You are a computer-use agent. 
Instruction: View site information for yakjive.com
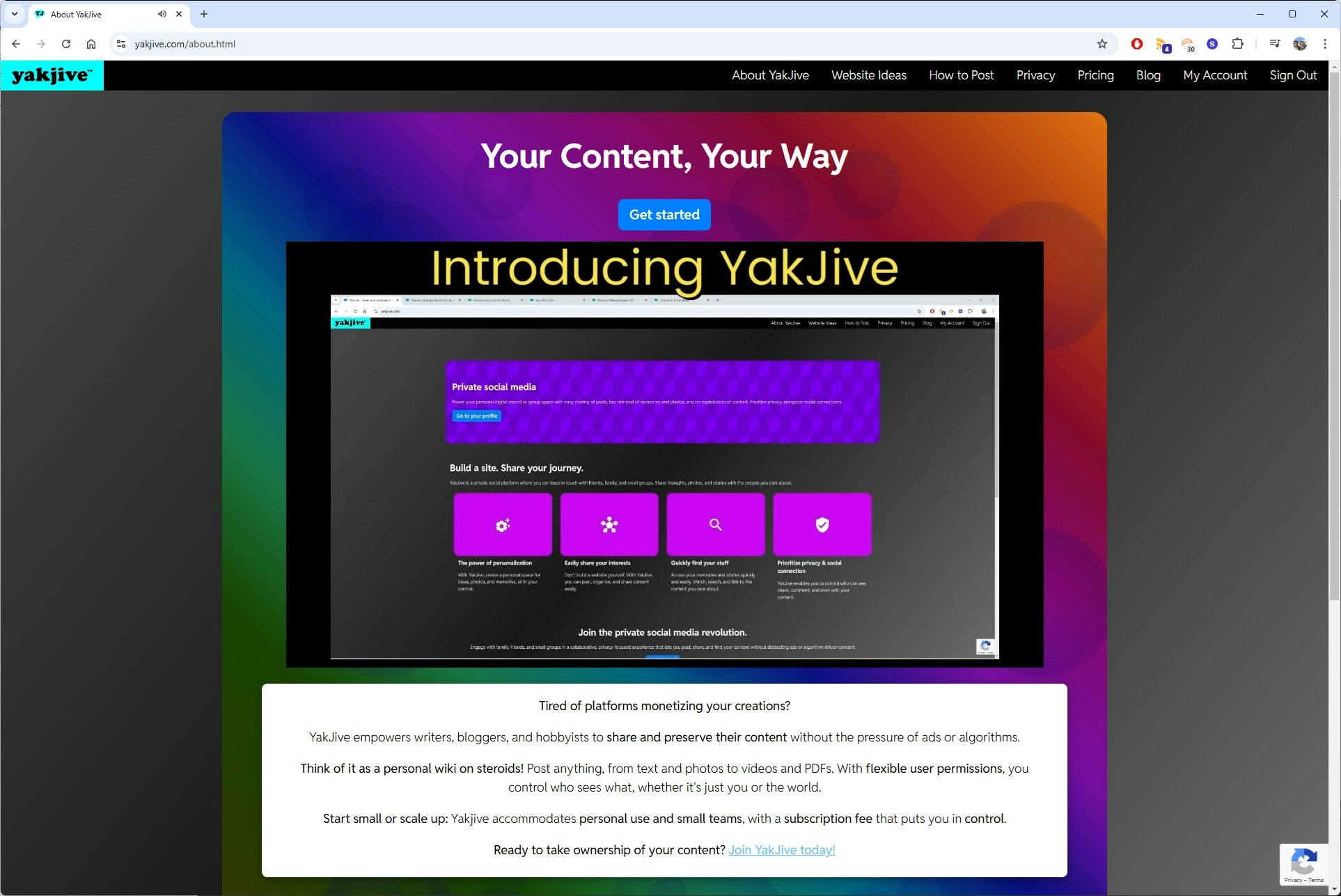click(x=121, y=44)
